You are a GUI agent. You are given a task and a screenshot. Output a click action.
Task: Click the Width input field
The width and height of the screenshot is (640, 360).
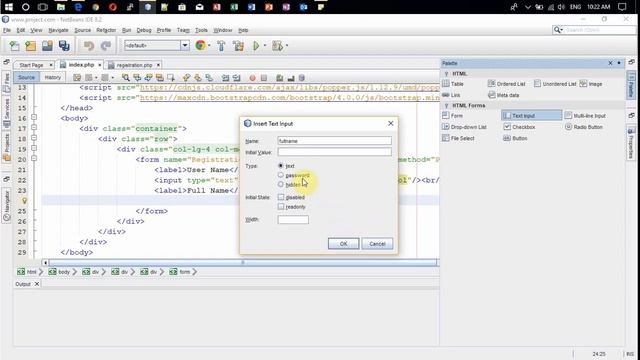click(x=293, y=220)
